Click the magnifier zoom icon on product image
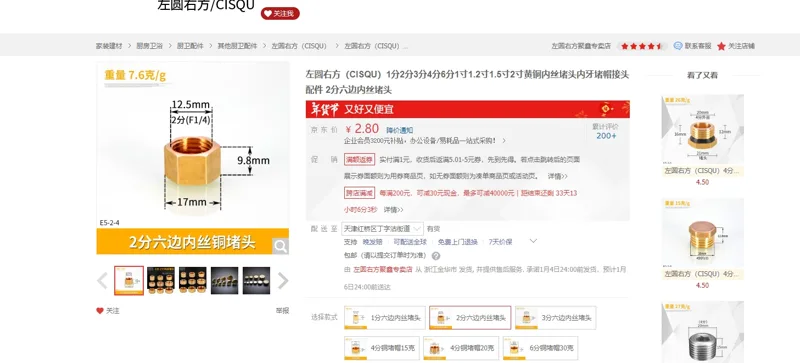 pos(280,246)
